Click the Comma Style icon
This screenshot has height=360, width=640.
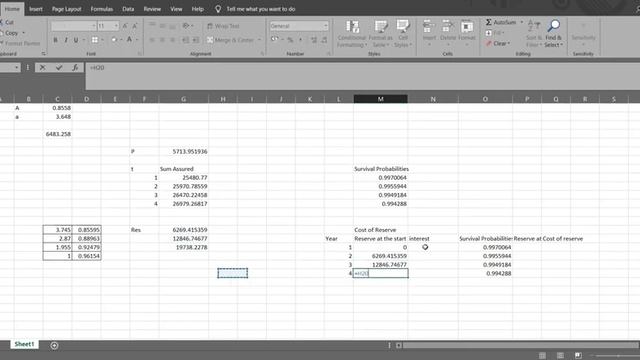tap(301, 40)
